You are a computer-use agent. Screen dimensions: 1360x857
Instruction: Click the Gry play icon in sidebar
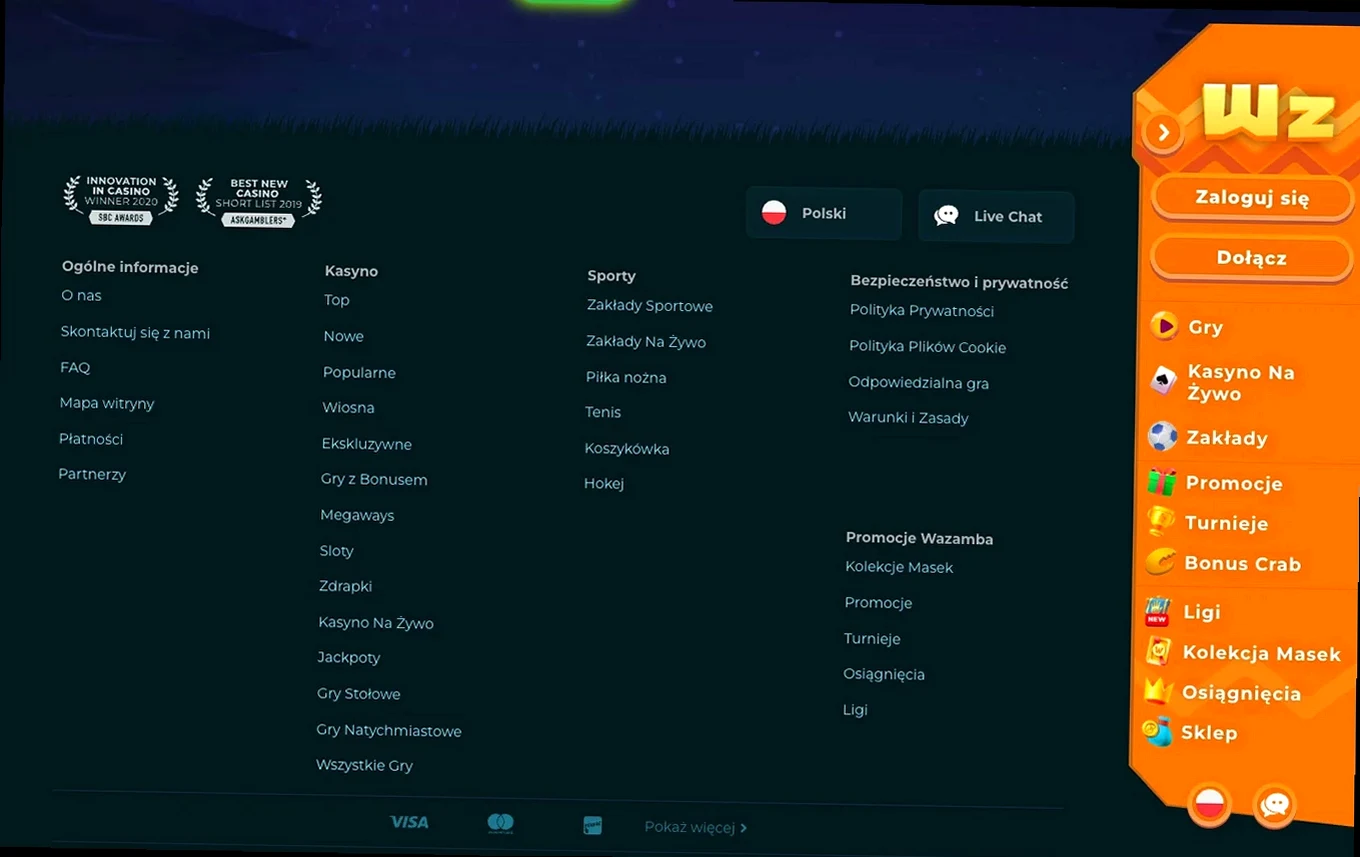tap(1163, 326)
